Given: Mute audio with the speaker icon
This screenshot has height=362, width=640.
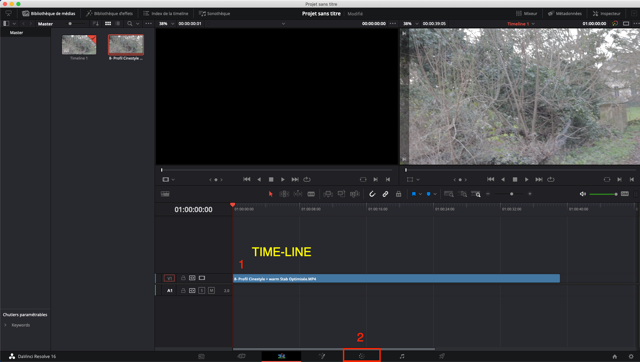Looking at the screenshot, I should coord(582,194).
